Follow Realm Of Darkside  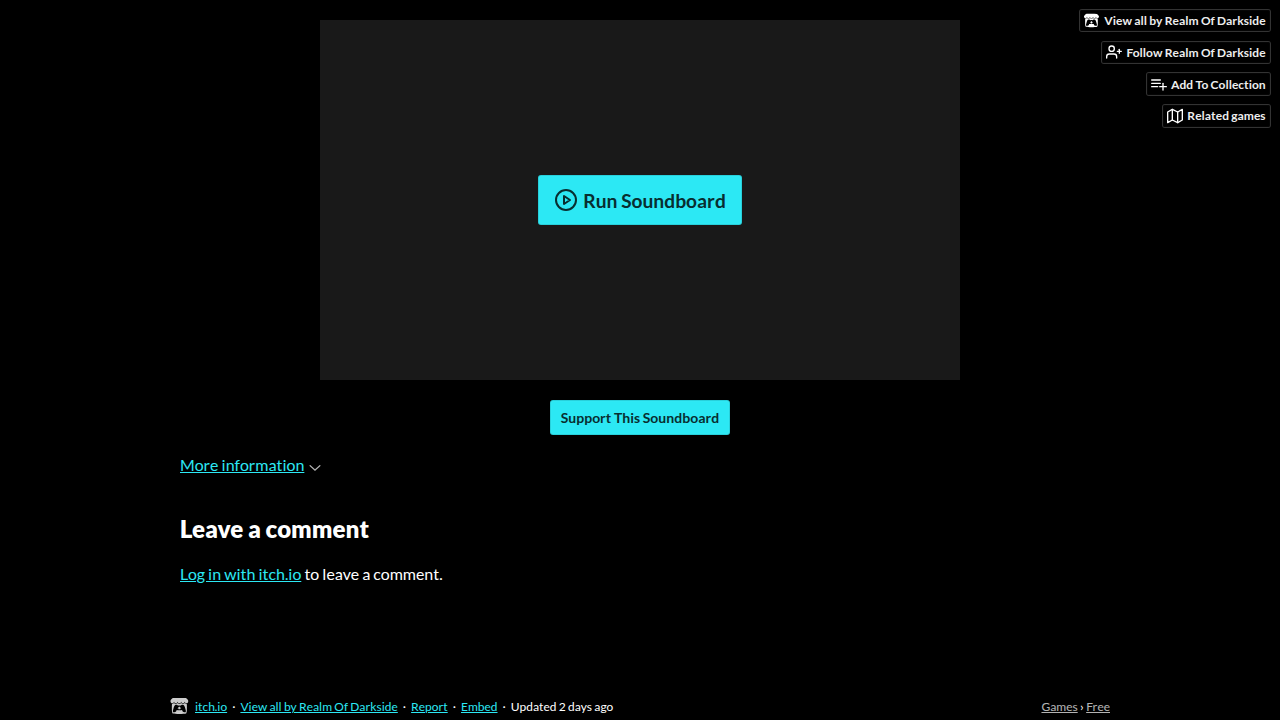(1186, 53)
